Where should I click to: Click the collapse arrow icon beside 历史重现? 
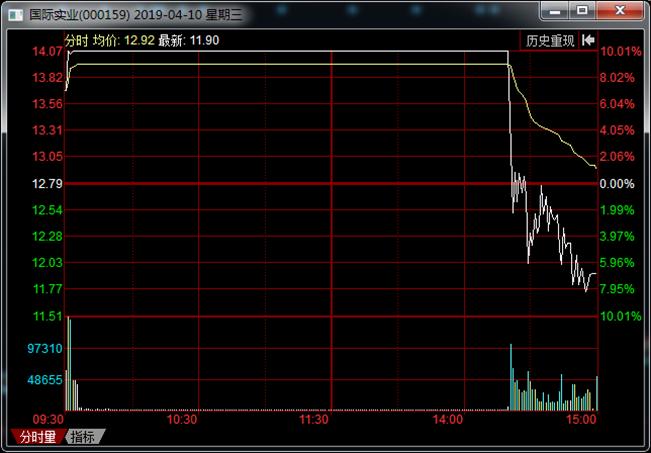coord(588,40)
